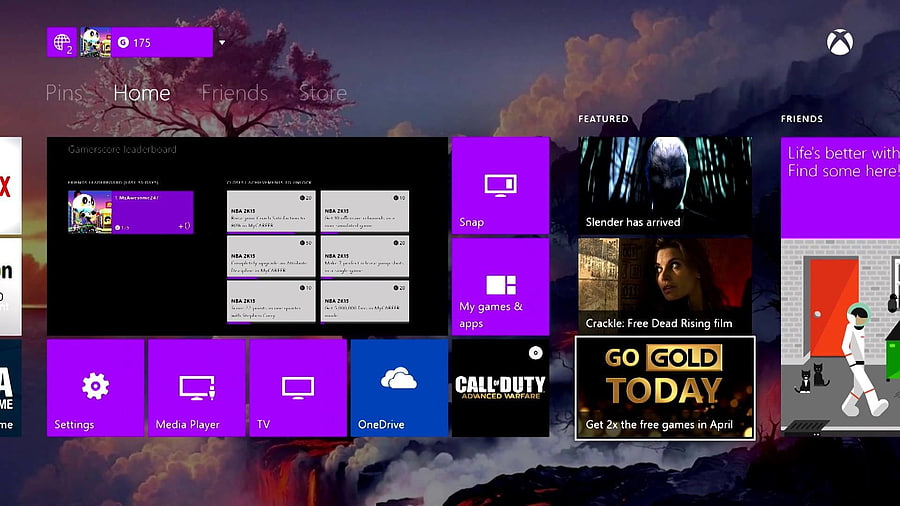Click disc icon on Call of Duty tile
This screenshot has width=900, height=506.
click(x=536, y=353)
